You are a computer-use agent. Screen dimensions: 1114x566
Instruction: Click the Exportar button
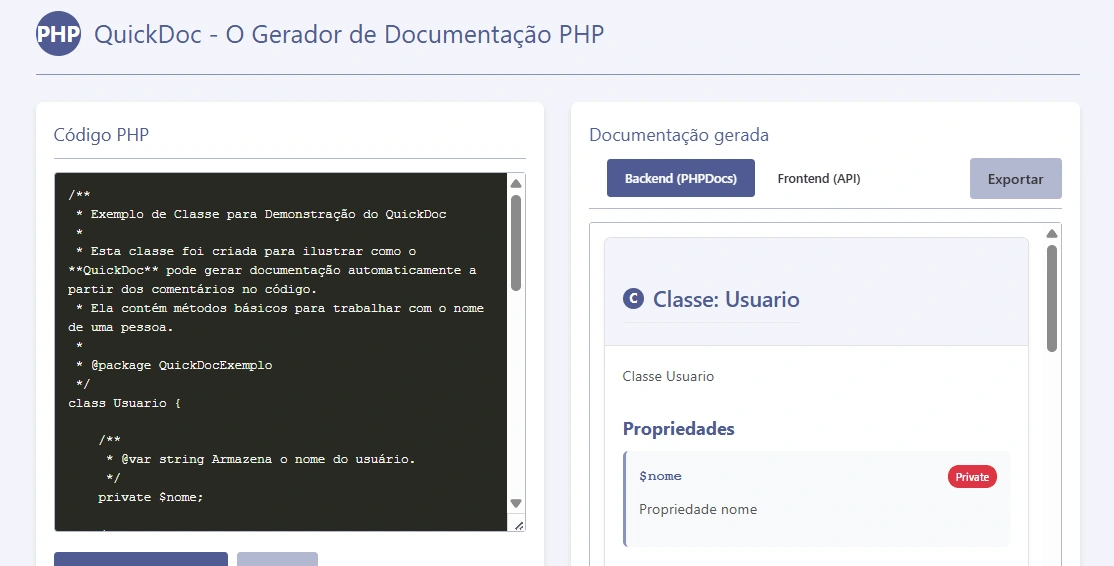coord(1016,179)
